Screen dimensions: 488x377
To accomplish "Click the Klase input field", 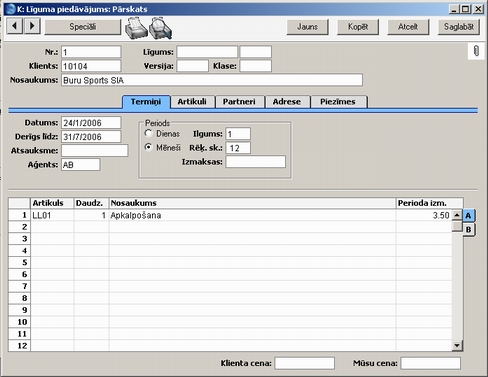I will point(256,66).
